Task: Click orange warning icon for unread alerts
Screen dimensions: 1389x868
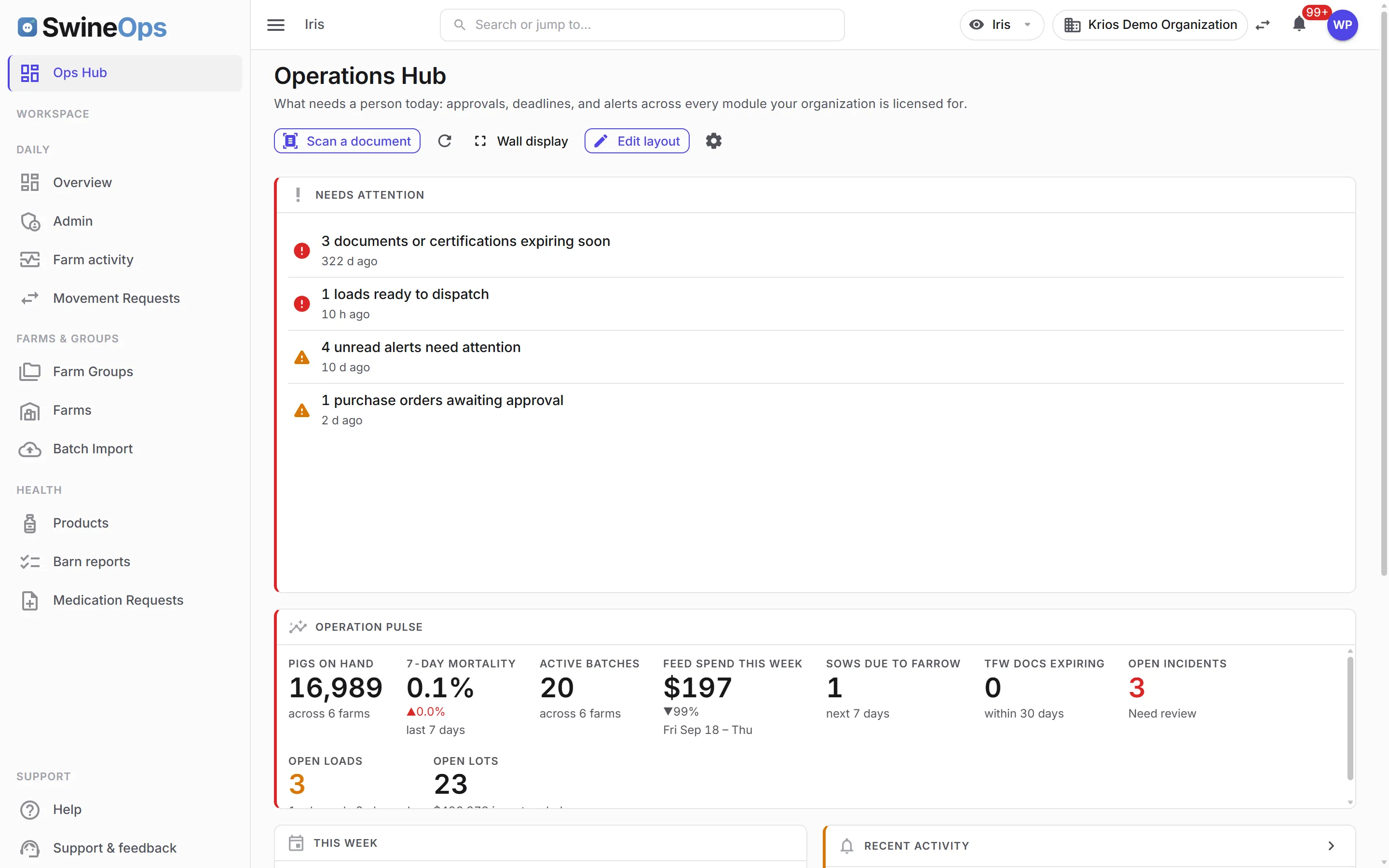Action: 302,357
